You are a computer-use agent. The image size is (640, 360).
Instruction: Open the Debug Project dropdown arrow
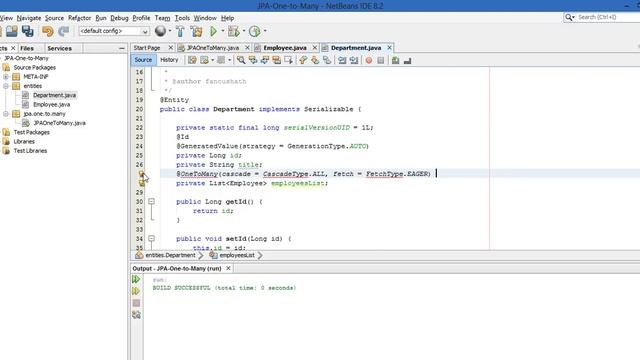(244, 31)
